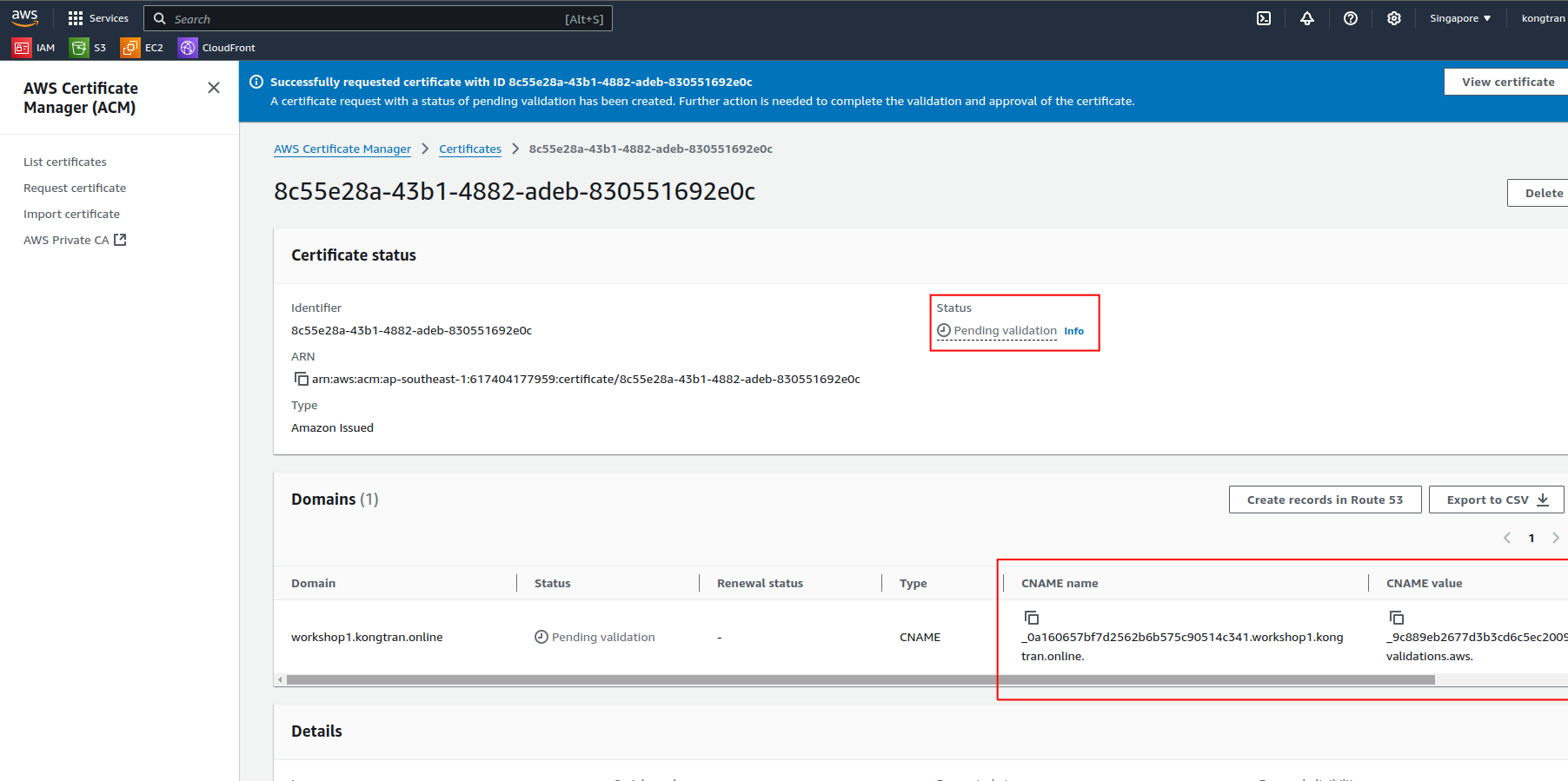1568x781 pixels.
Task: Click the info icon in success banner
Action: click(x=256, y=82)
